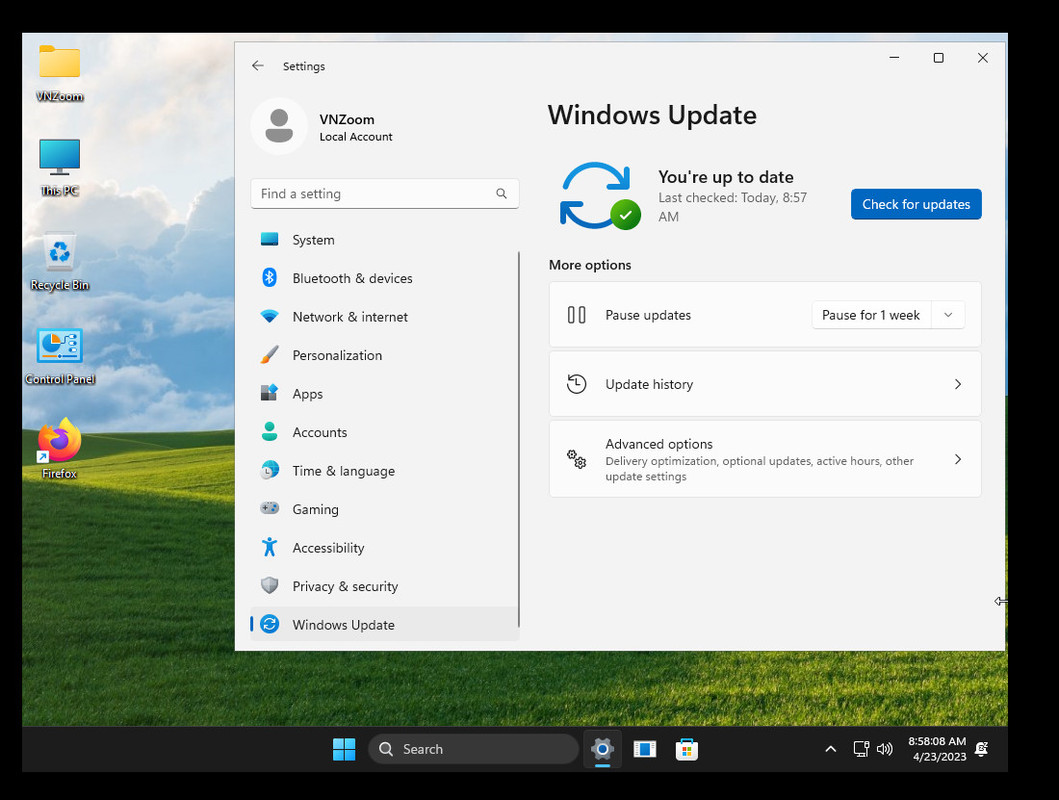
Task: Click the Check for updates button
Action: 916,204
